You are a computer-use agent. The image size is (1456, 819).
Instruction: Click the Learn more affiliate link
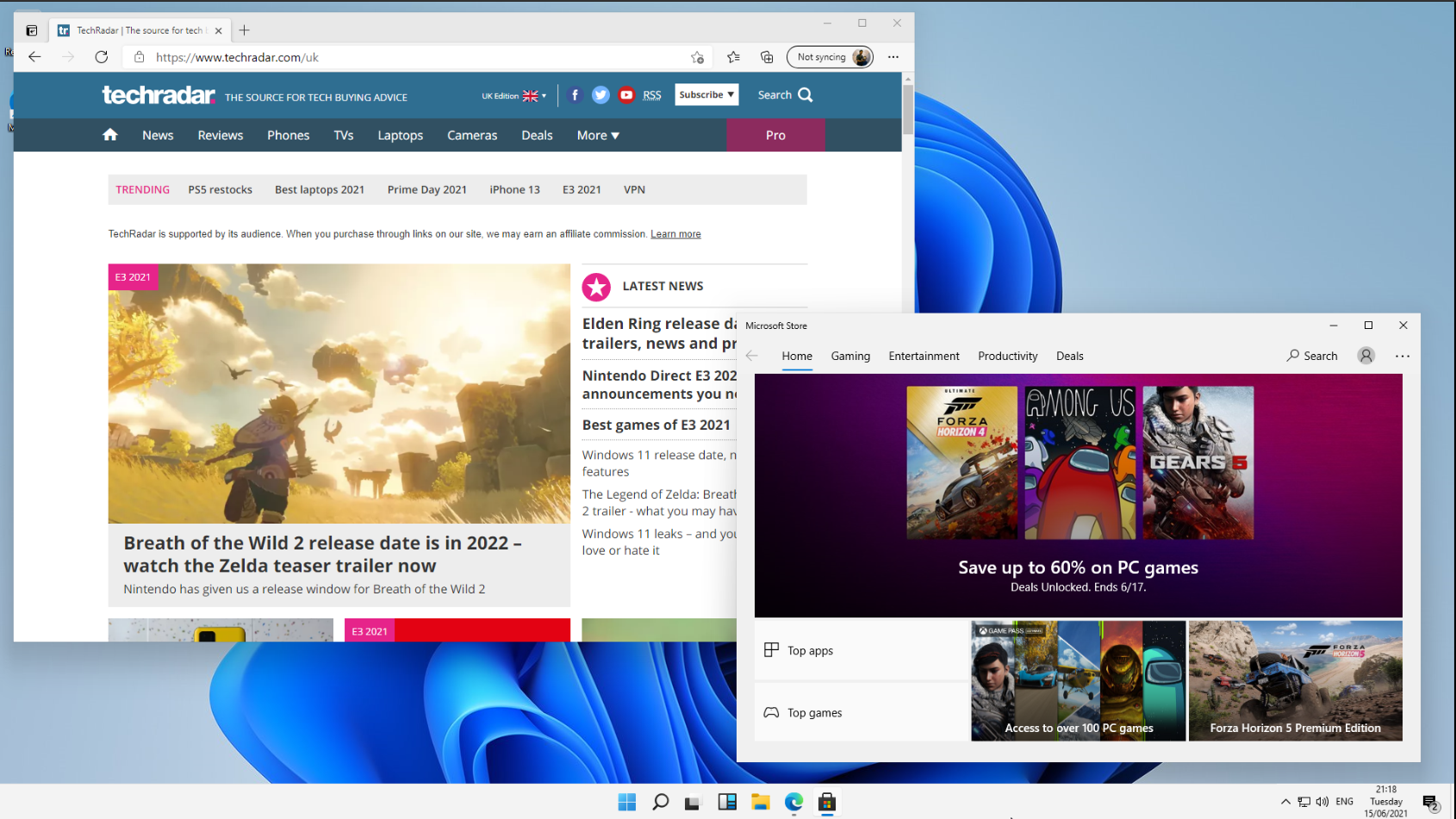[x=675, y=233]
